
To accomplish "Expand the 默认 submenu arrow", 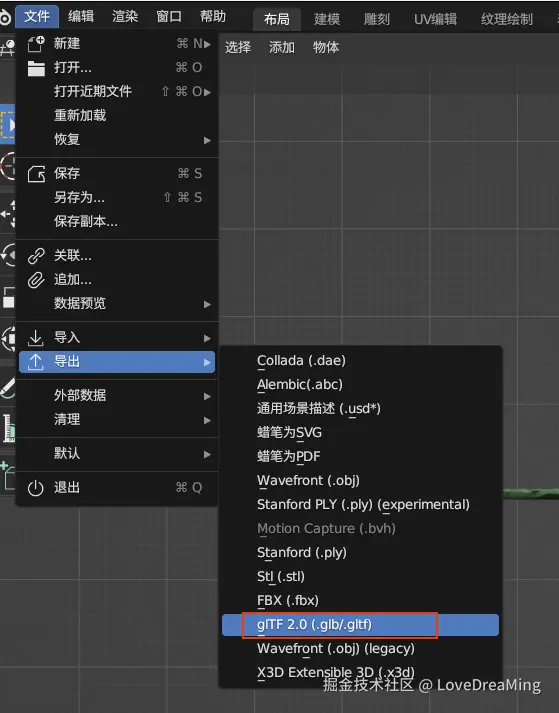I will pyautogui.click(x=207, y=454).
